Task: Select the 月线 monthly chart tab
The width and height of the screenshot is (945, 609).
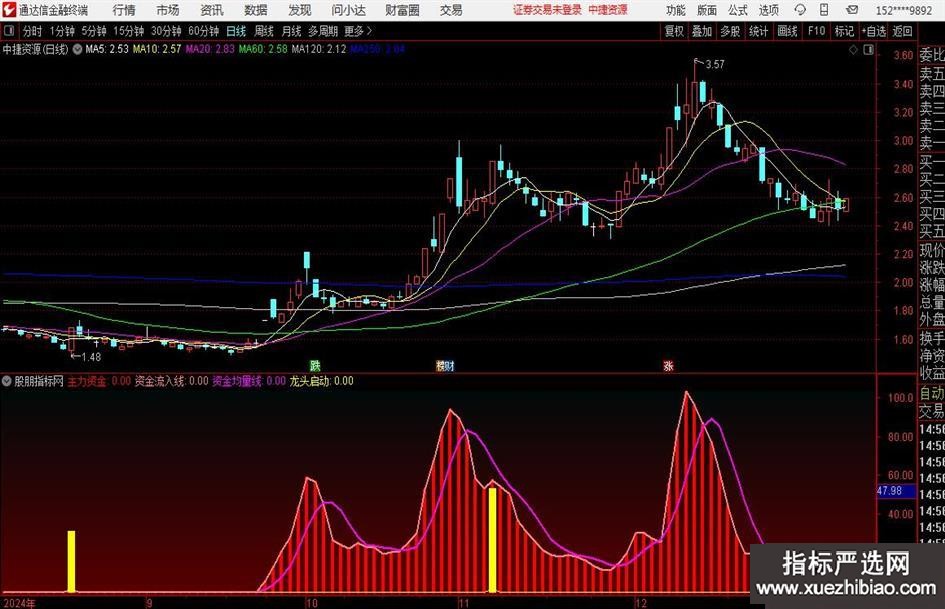Action: click(292, 31)
